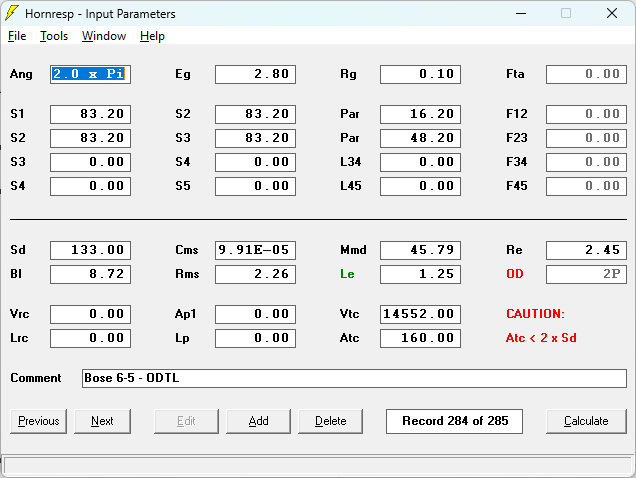Click the F23 field
Image resolution: width=636 pixels, height=478 pixels.
point(586,138)
